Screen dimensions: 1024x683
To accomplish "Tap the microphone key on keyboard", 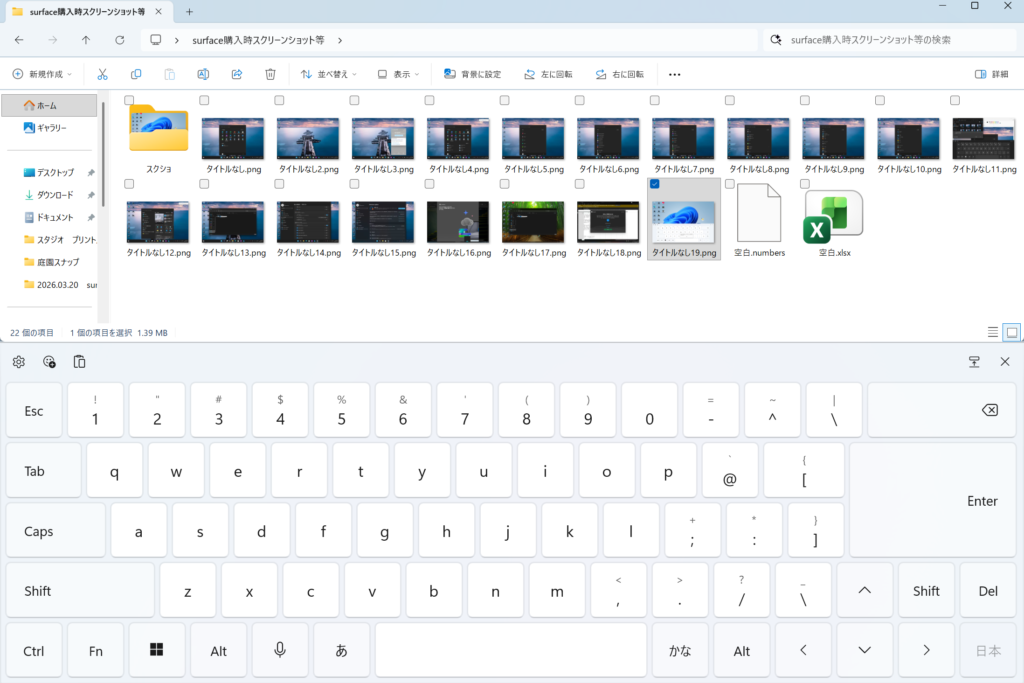I will pos(280,650).
